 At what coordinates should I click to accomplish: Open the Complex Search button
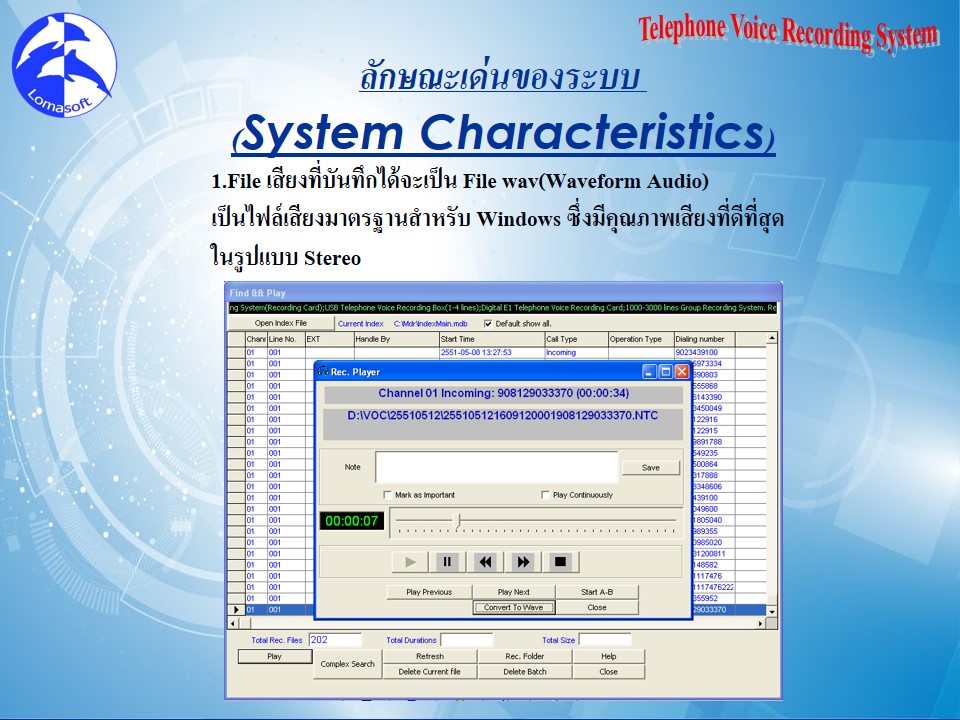(347, 664)
